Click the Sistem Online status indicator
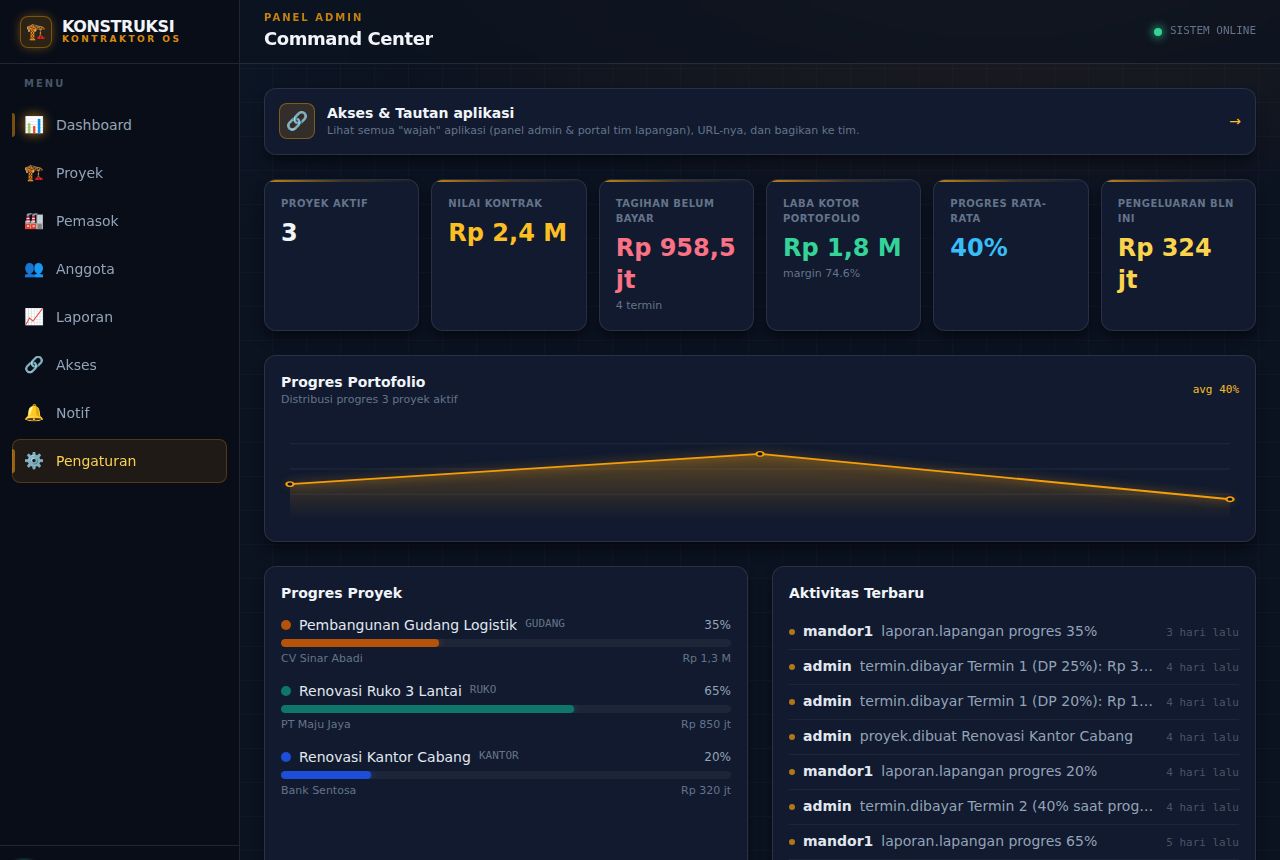This screenshot has width=1280, height=860. click(1204, 31)
